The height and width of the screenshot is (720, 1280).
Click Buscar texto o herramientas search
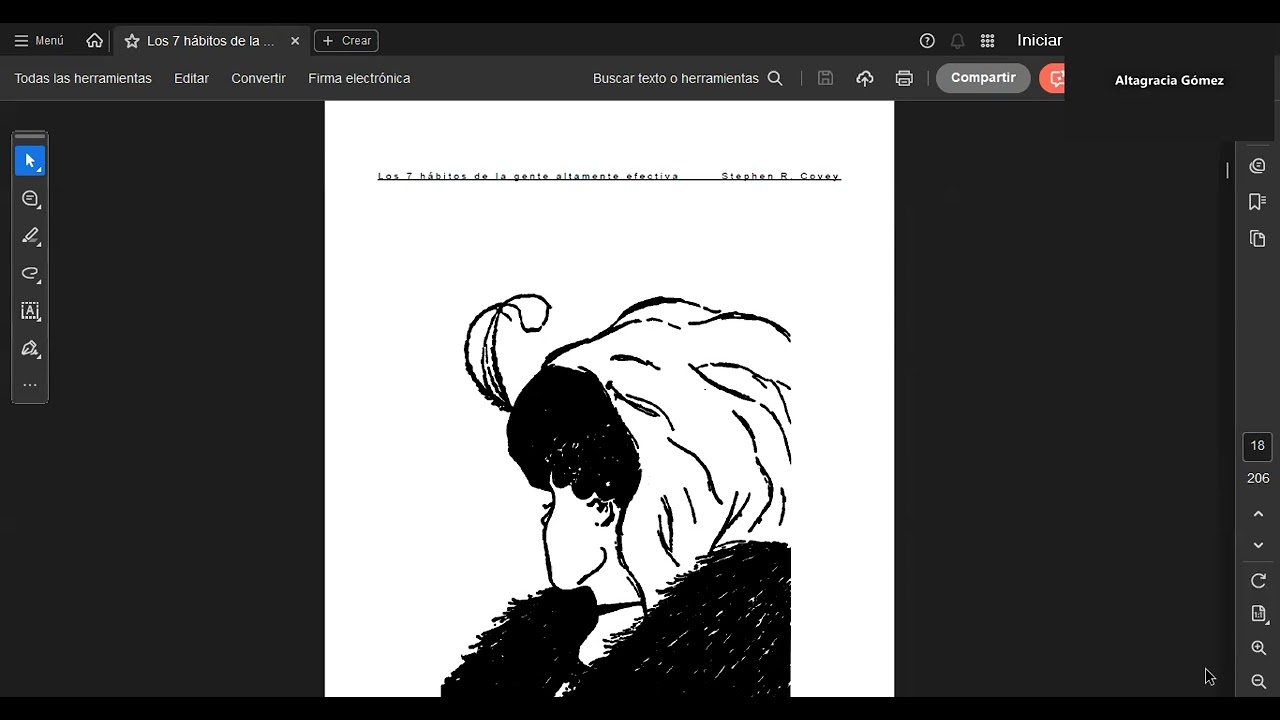[688, 78]
